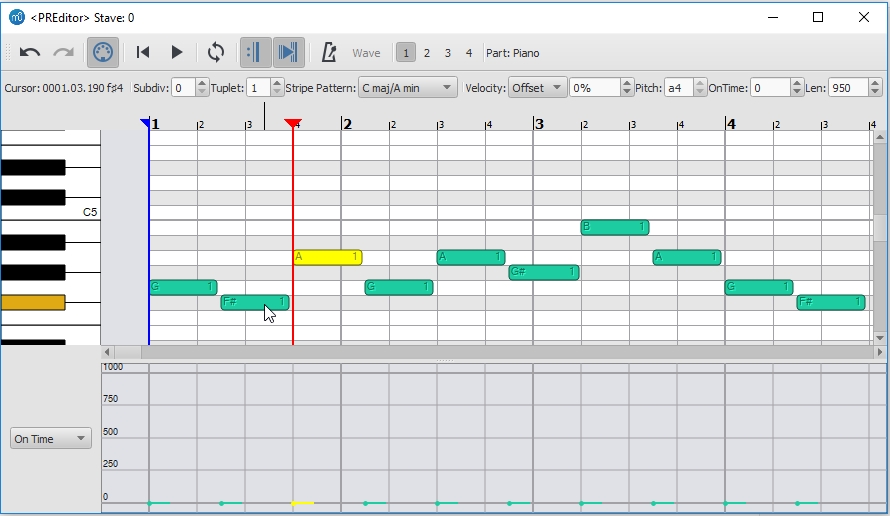Switch to voice 3
This screenshot has width=890, height=516.
coord(448,53)
